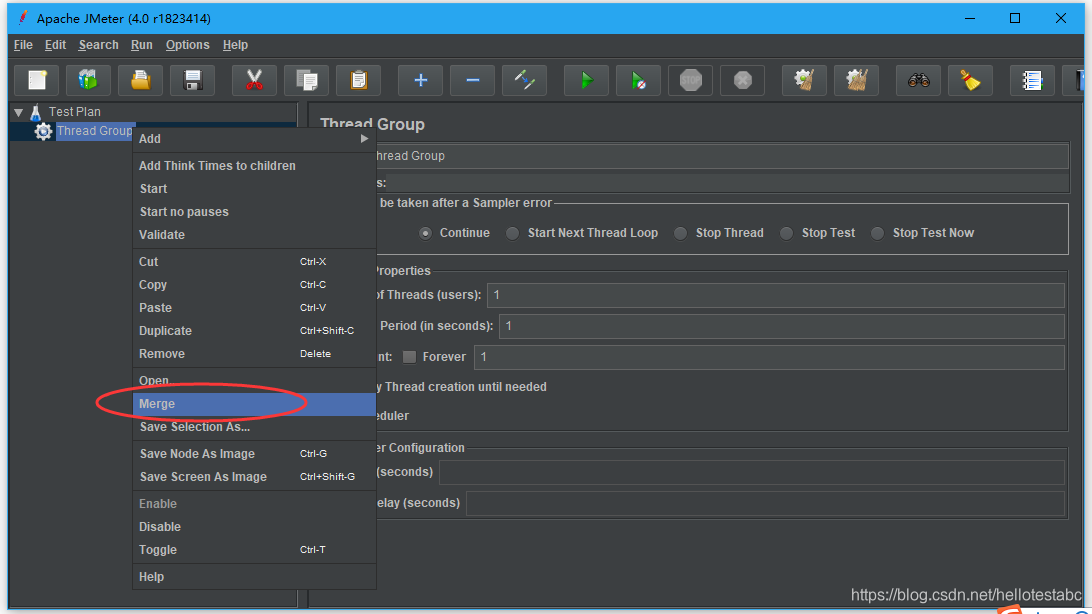Select the Continue radio button
1092x614 pixels.
425,233
